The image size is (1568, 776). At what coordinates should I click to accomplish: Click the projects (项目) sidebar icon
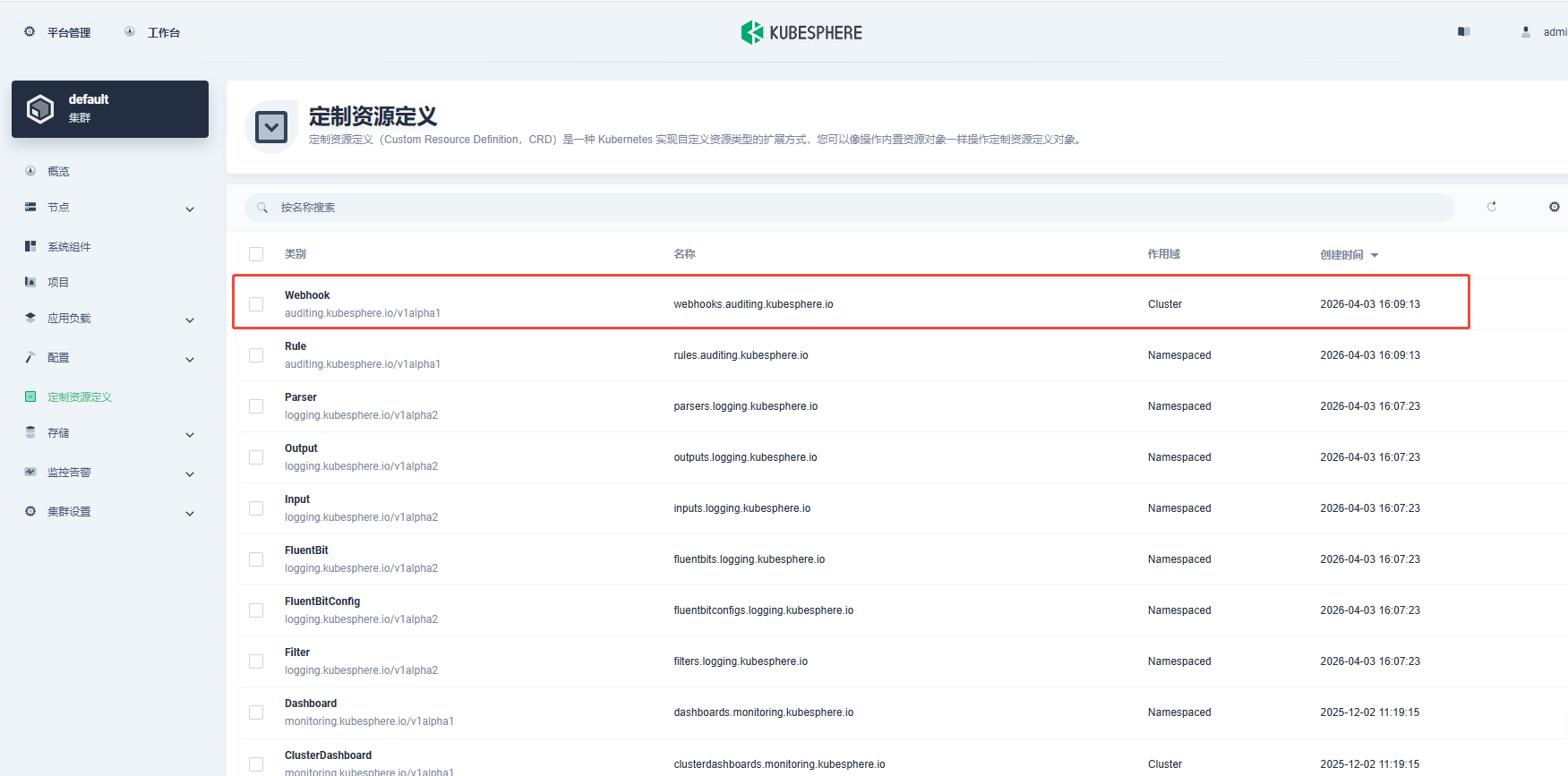pos(30,282)
